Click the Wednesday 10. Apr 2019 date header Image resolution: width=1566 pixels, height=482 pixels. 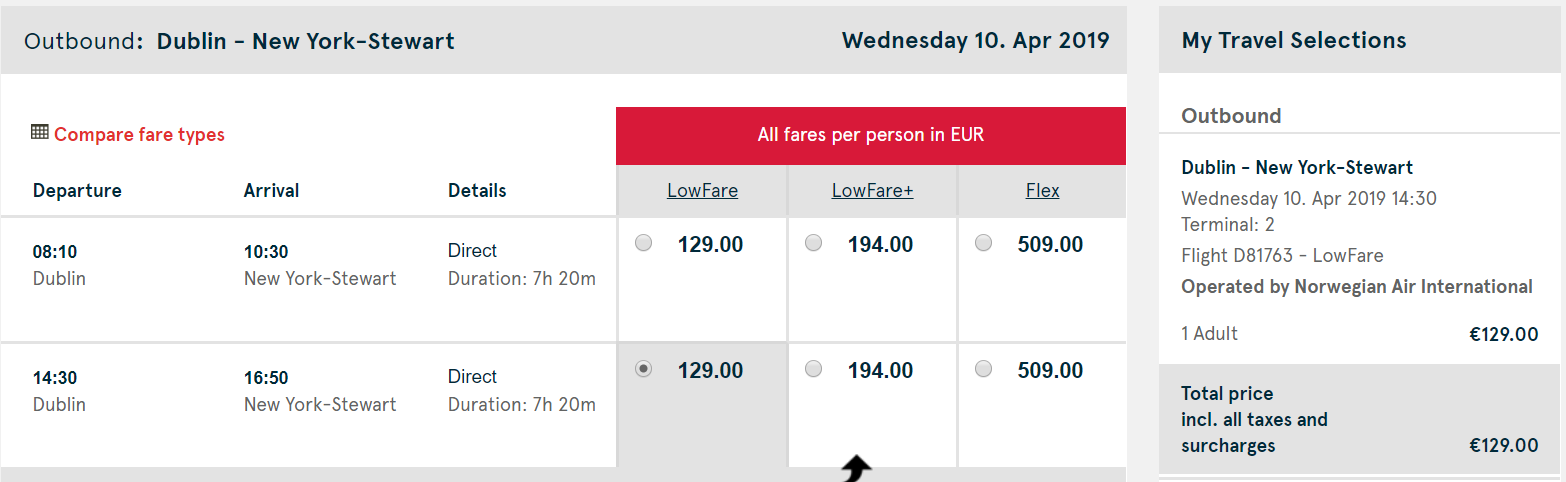tap(975, 41)
